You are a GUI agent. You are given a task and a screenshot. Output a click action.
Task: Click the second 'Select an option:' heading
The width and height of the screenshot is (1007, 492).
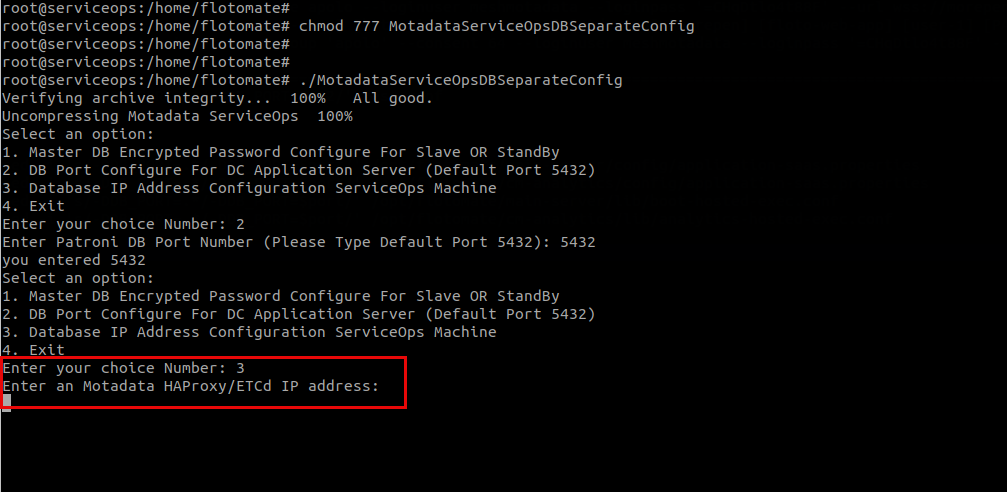pos(78,278)
